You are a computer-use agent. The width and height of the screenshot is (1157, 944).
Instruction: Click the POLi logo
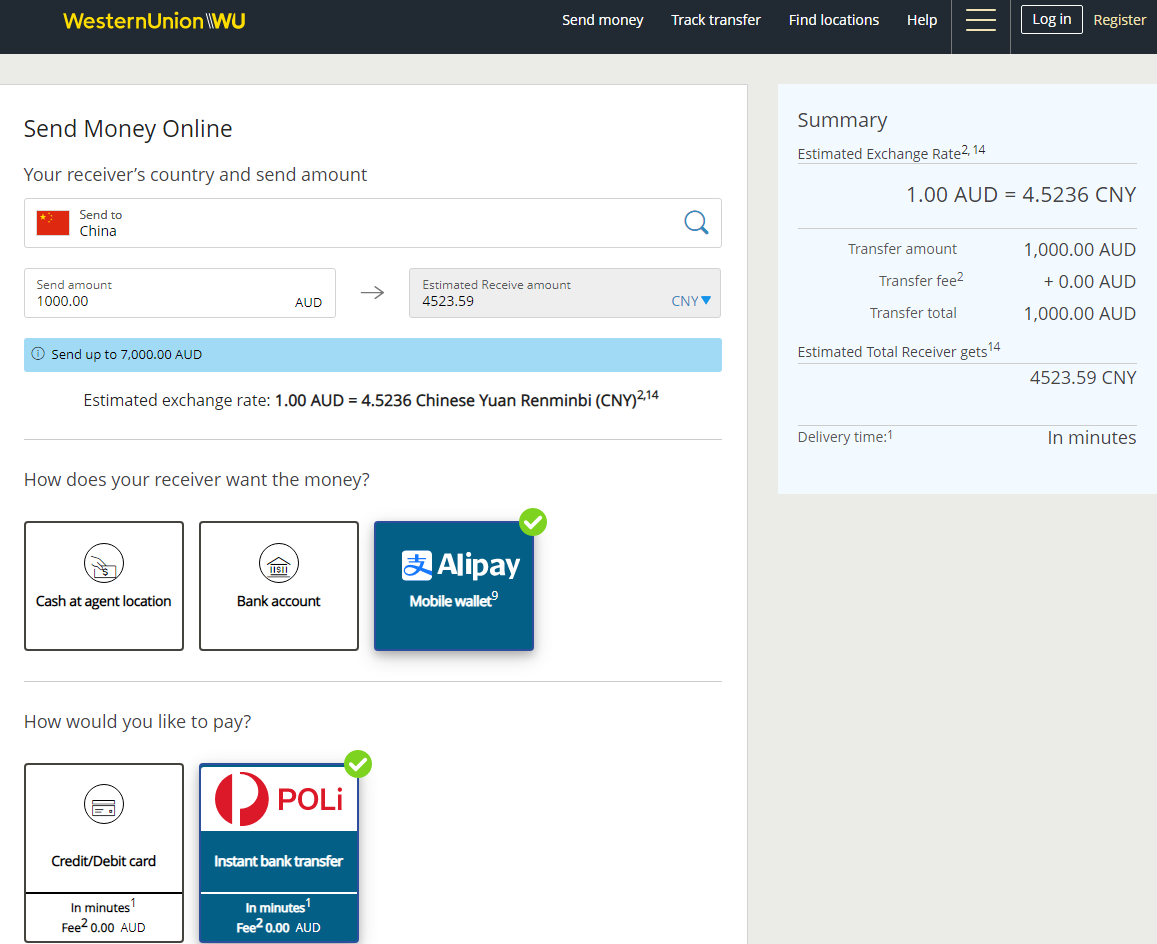279,799
